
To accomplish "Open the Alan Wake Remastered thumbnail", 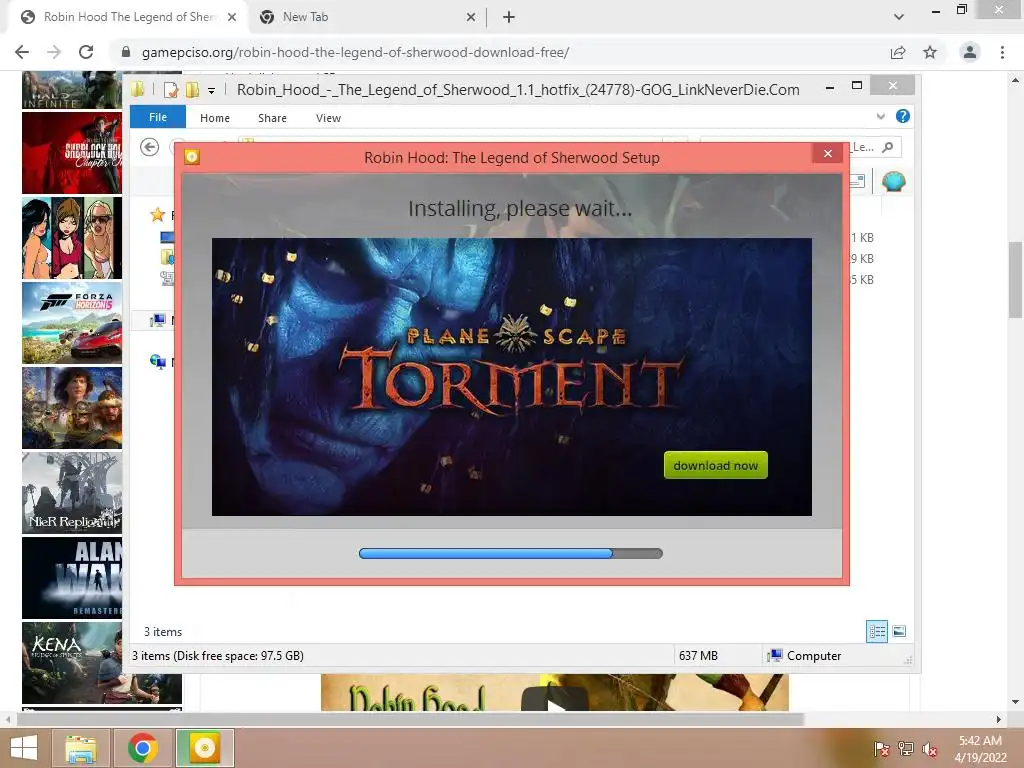I will coord(72,577).
